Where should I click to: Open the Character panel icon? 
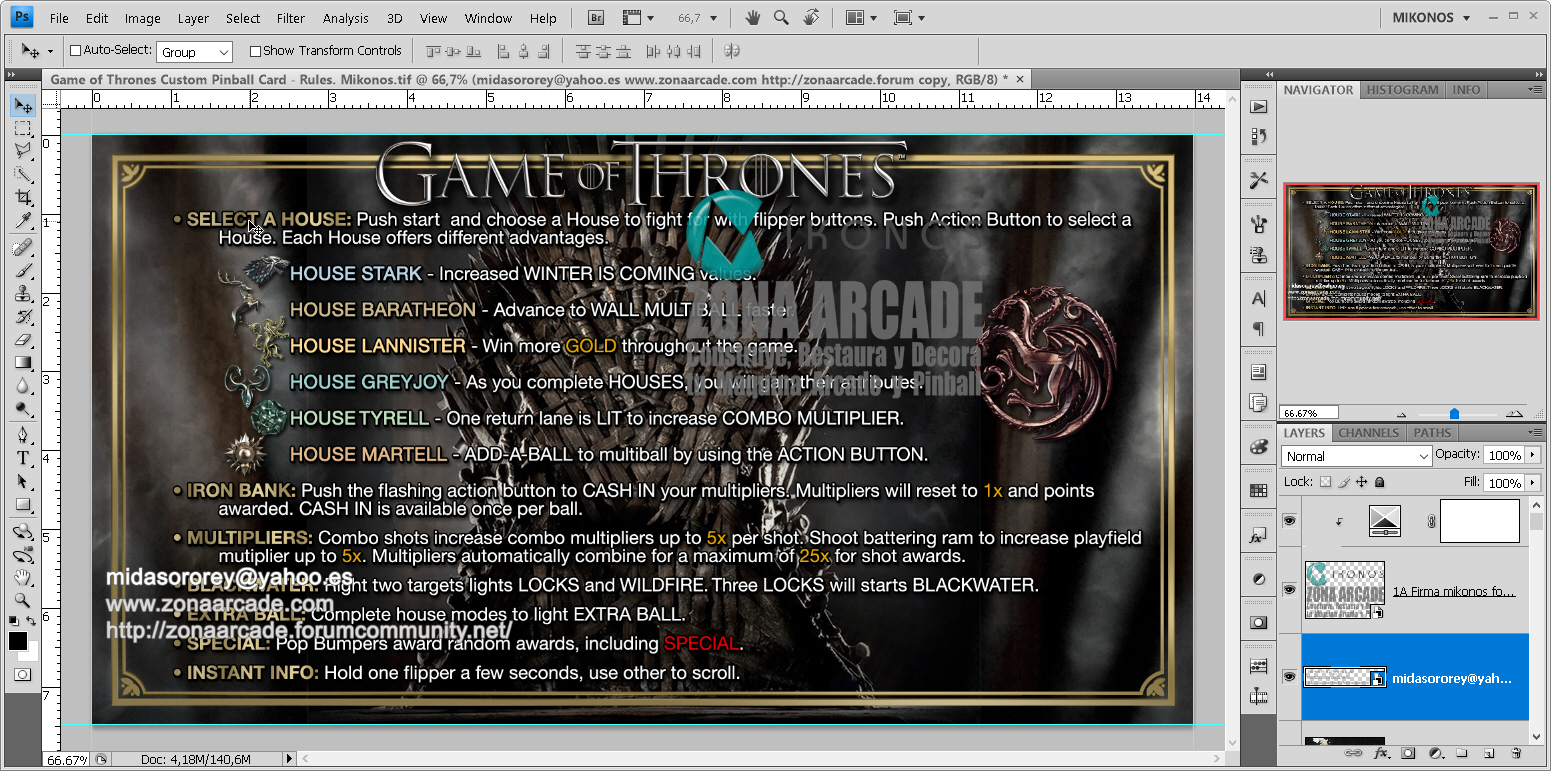tap(1259, 298)
